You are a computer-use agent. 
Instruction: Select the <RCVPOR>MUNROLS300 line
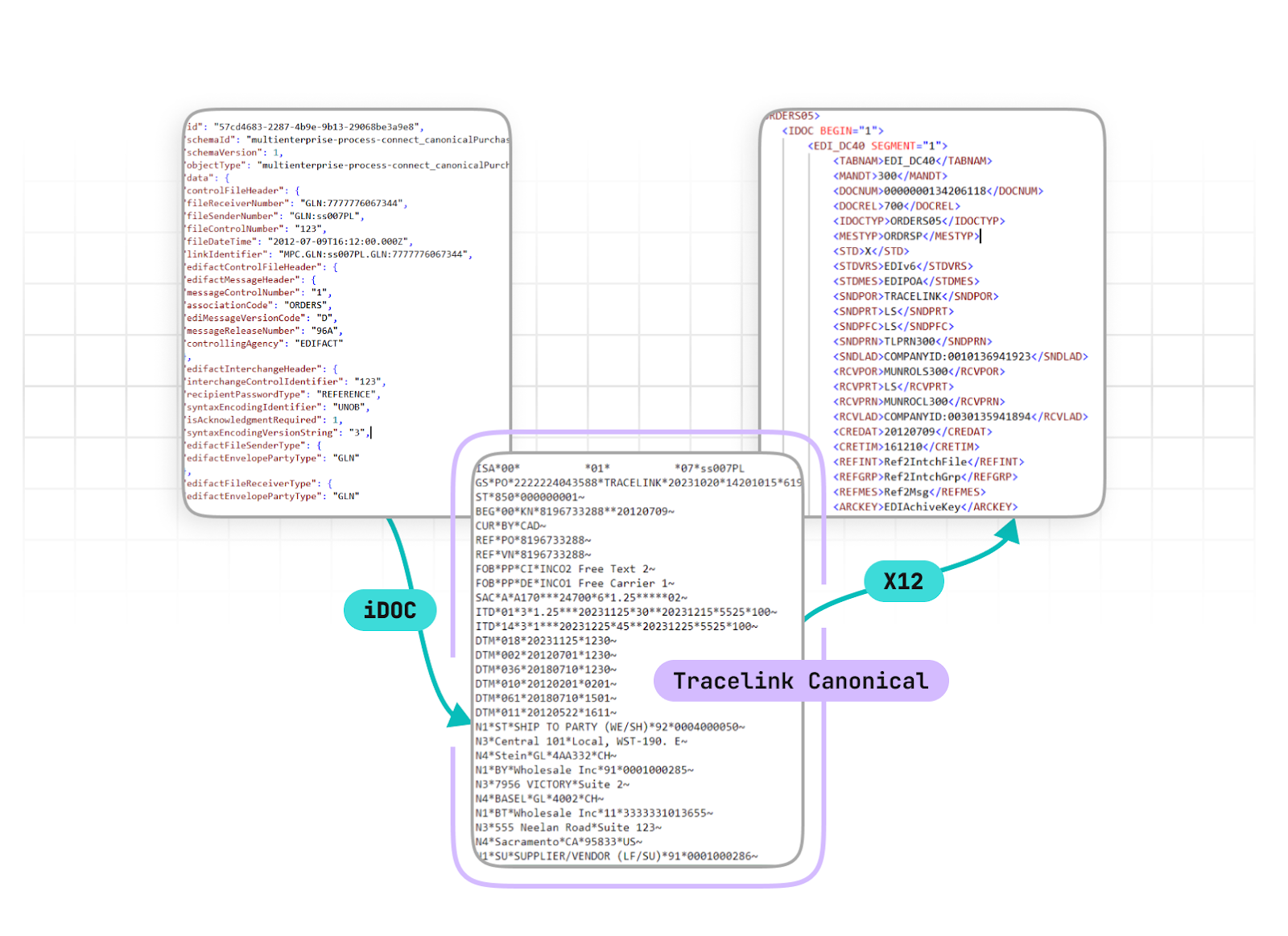[919, 372]
